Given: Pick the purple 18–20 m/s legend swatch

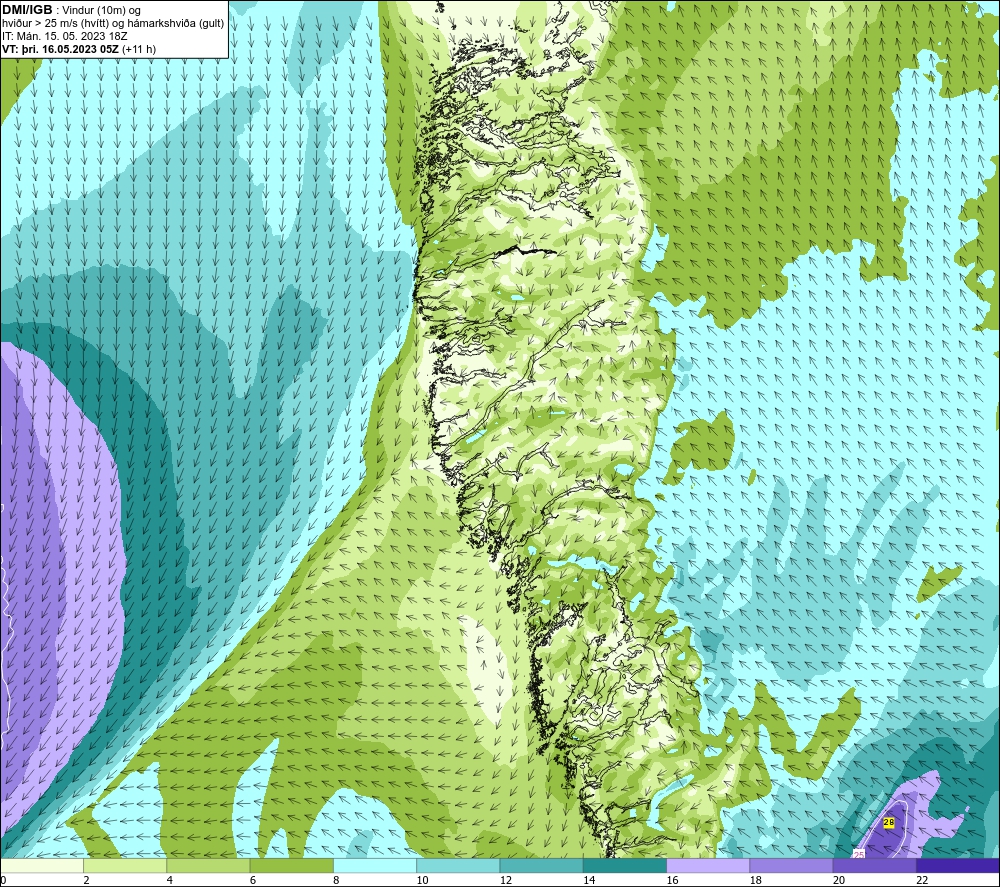Looking at the screenshot, I should [x=791, y=865].
